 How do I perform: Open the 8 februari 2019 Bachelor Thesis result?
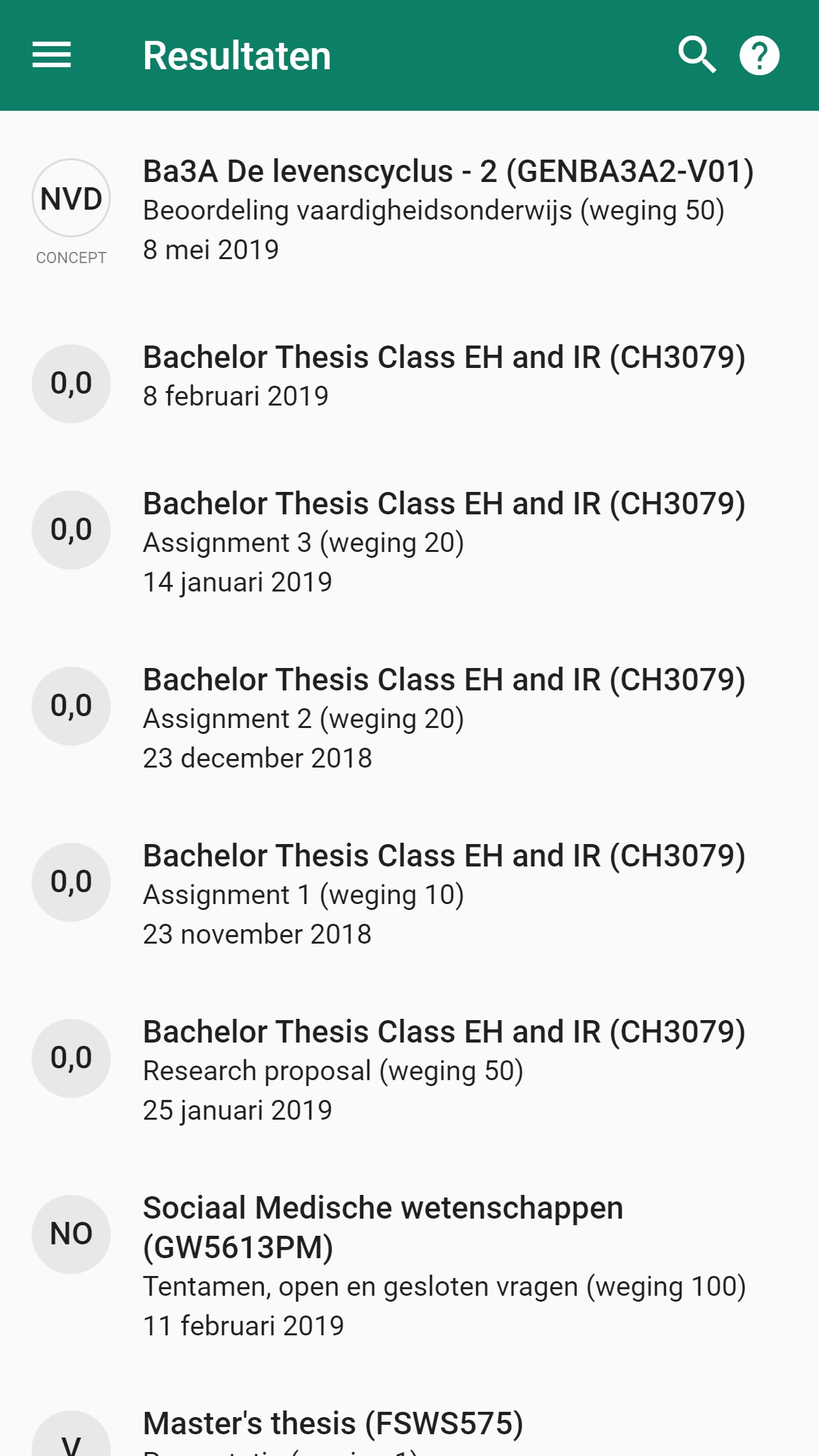443,376
